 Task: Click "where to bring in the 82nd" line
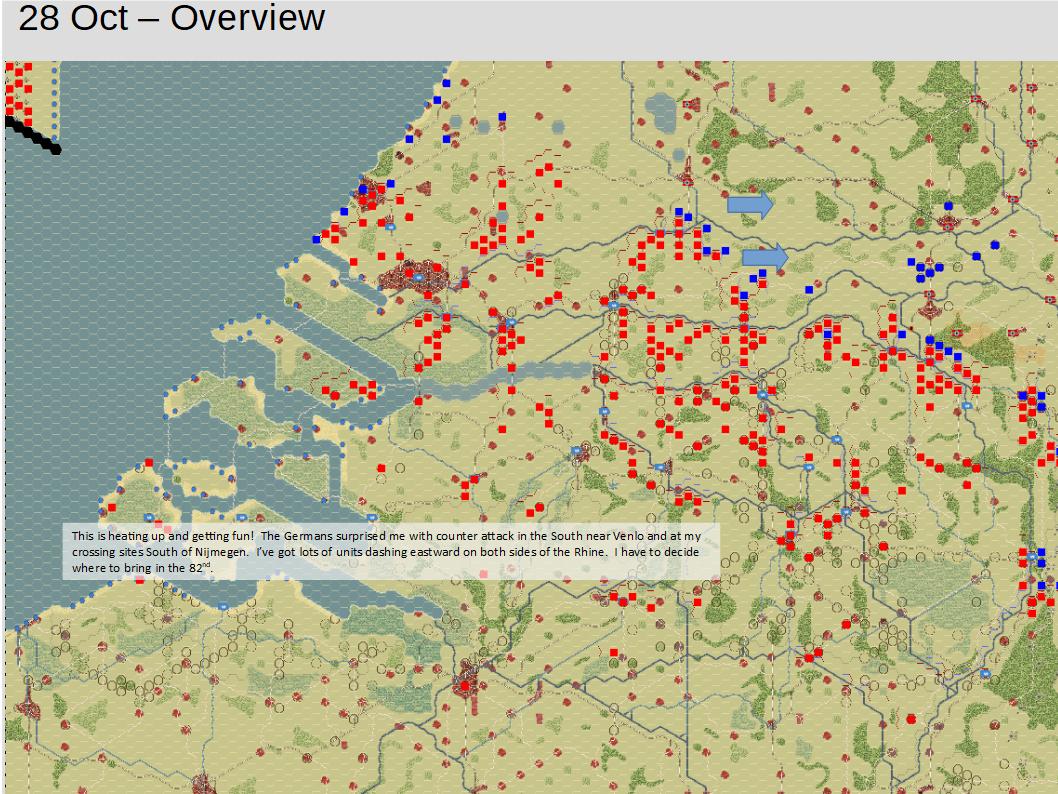click(143, 568)
